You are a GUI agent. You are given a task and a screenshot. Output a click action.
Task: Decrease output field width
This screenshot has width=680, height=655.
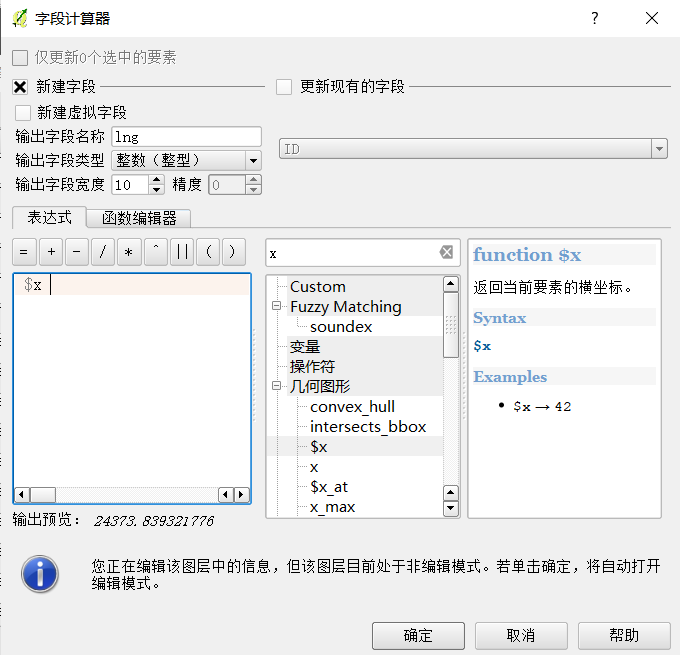(157, 190)
